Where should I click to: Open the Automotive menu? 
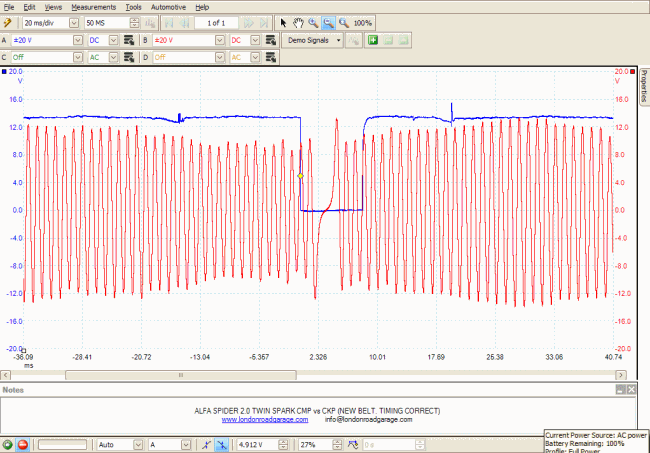click(x=167, y=7)
